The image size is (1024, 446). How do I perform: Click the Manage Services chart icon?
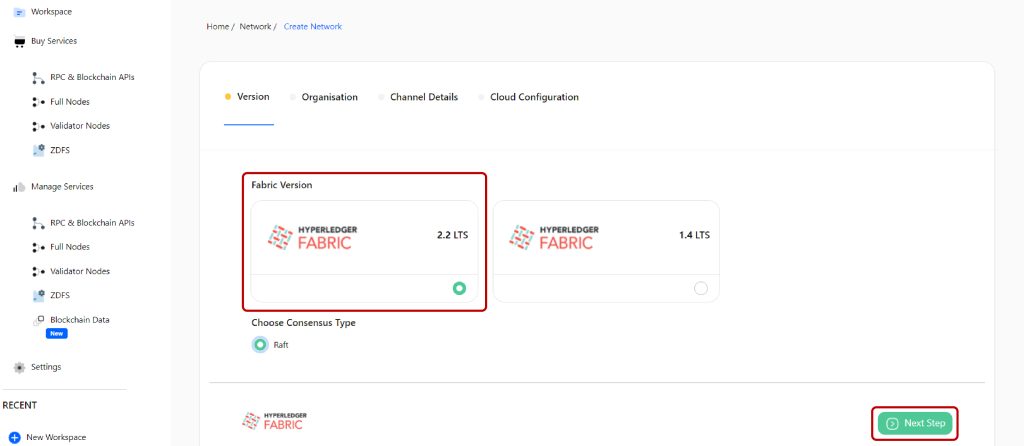[x=19, y=187]
